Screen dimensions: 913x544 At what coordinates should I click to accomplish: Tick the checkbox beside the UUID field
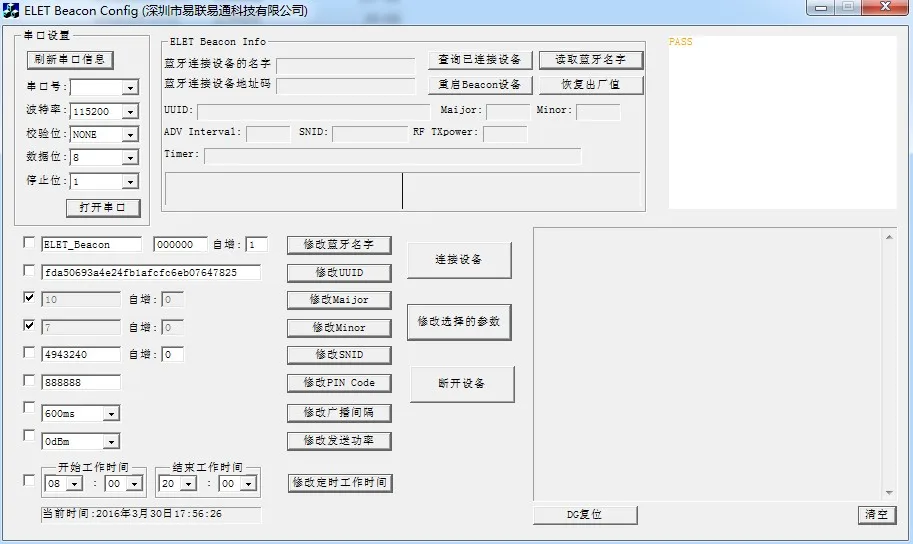pyautogui.click(x=29, y=270)
